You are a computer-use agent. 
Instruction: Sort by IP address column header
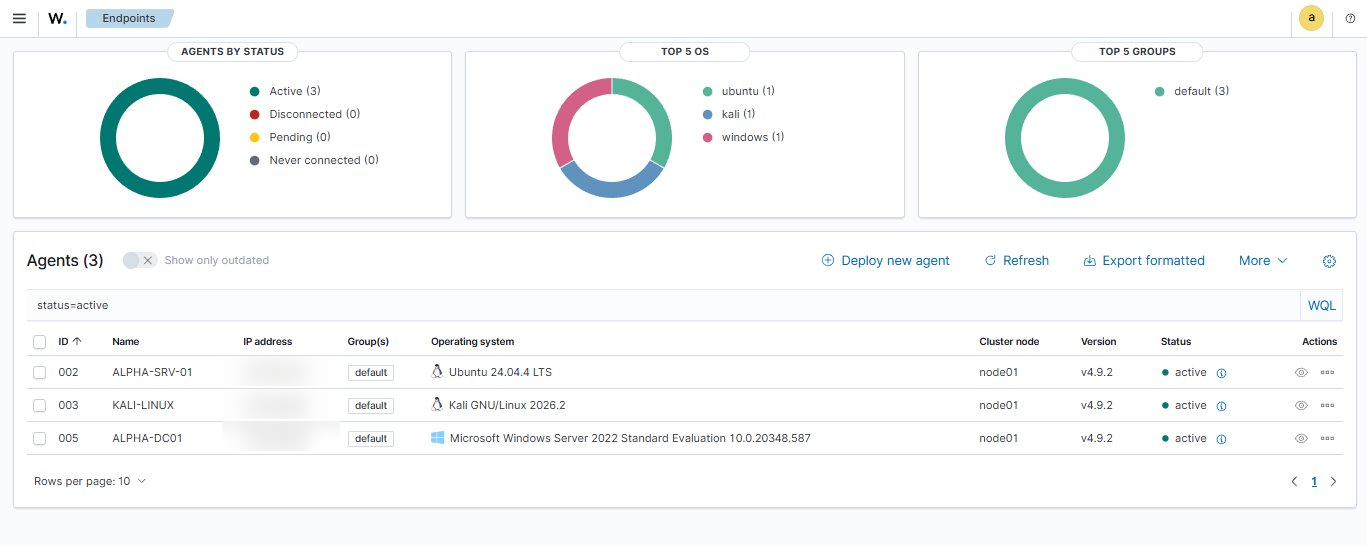(268, 341)
